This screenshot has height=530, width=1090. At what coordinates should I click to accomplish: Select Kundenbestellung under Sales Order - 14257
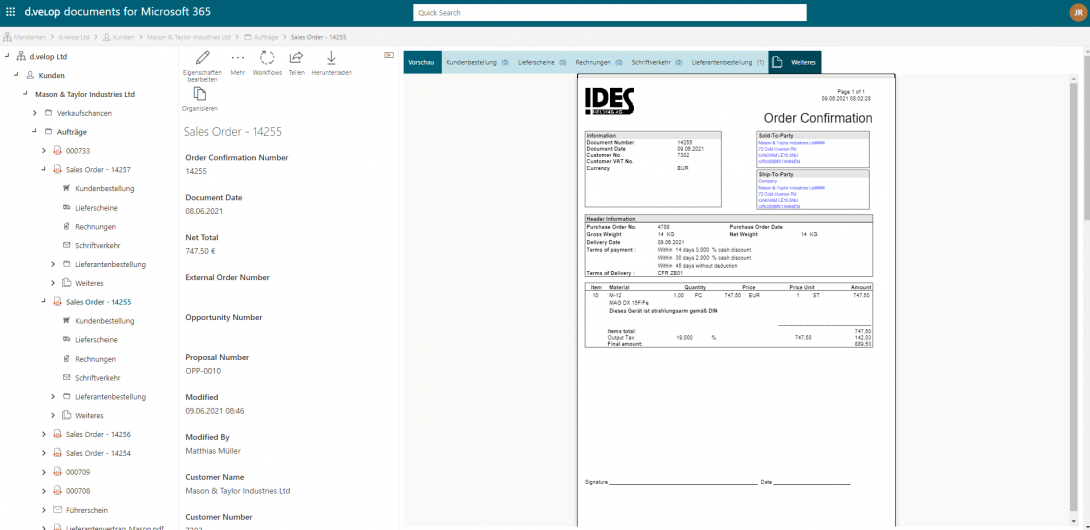pyautogui.click(x=104, y=188)
